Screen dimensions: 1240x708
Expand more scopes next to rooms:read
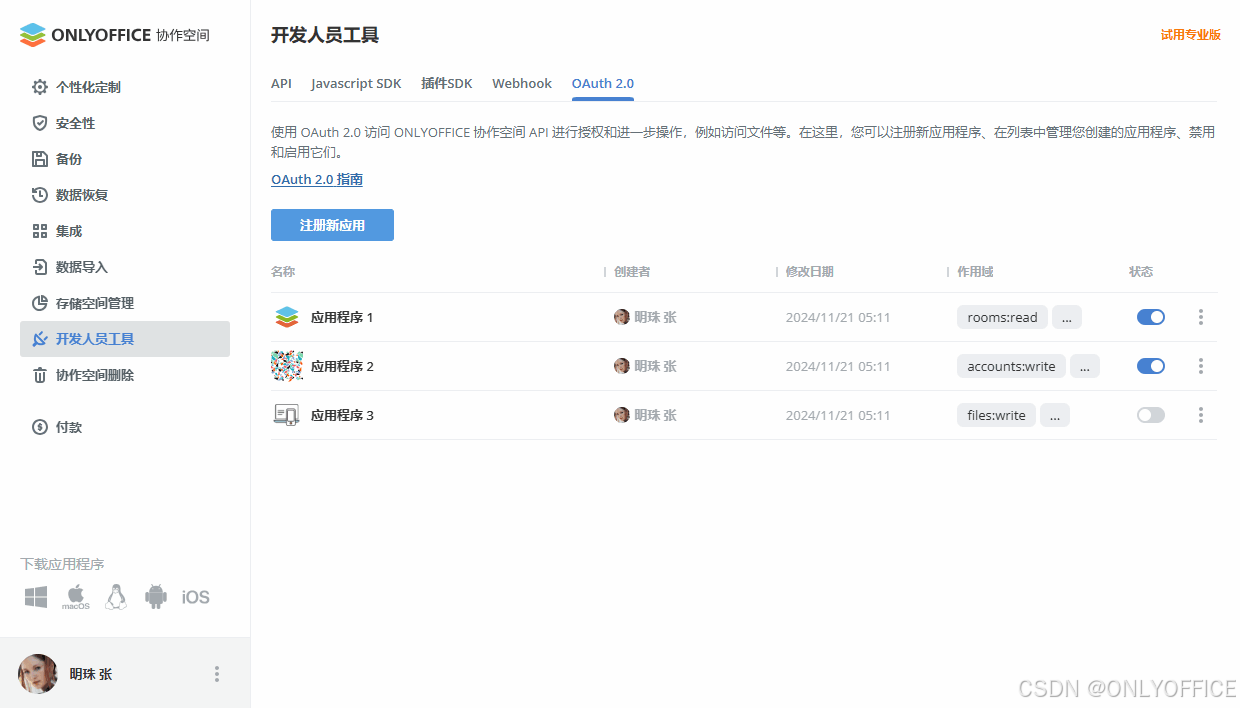pyautogui.click(x=1067, y=317)
